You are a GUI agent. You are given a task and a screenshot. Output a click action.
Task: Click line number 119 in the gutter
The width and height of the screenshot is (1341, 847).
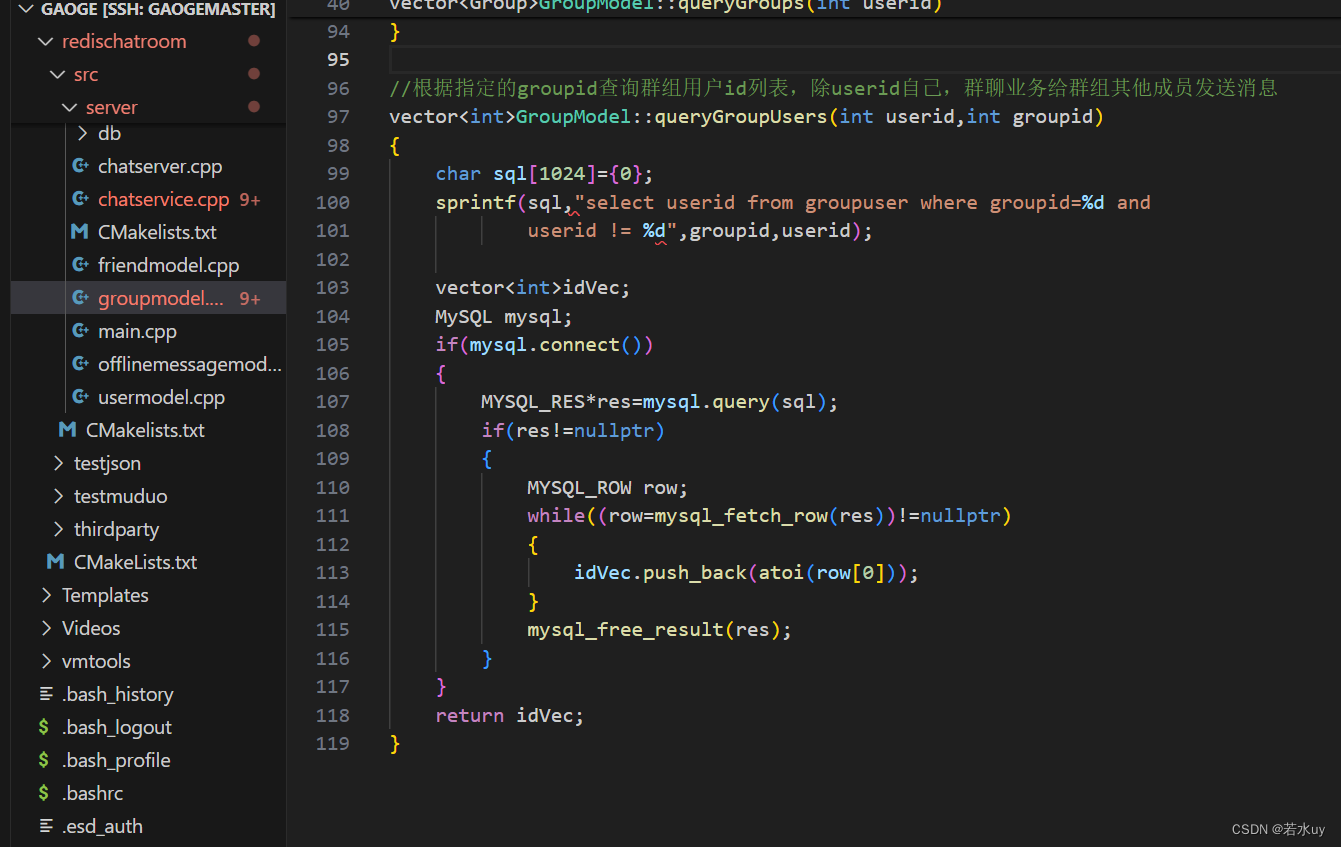pos(332,744)
